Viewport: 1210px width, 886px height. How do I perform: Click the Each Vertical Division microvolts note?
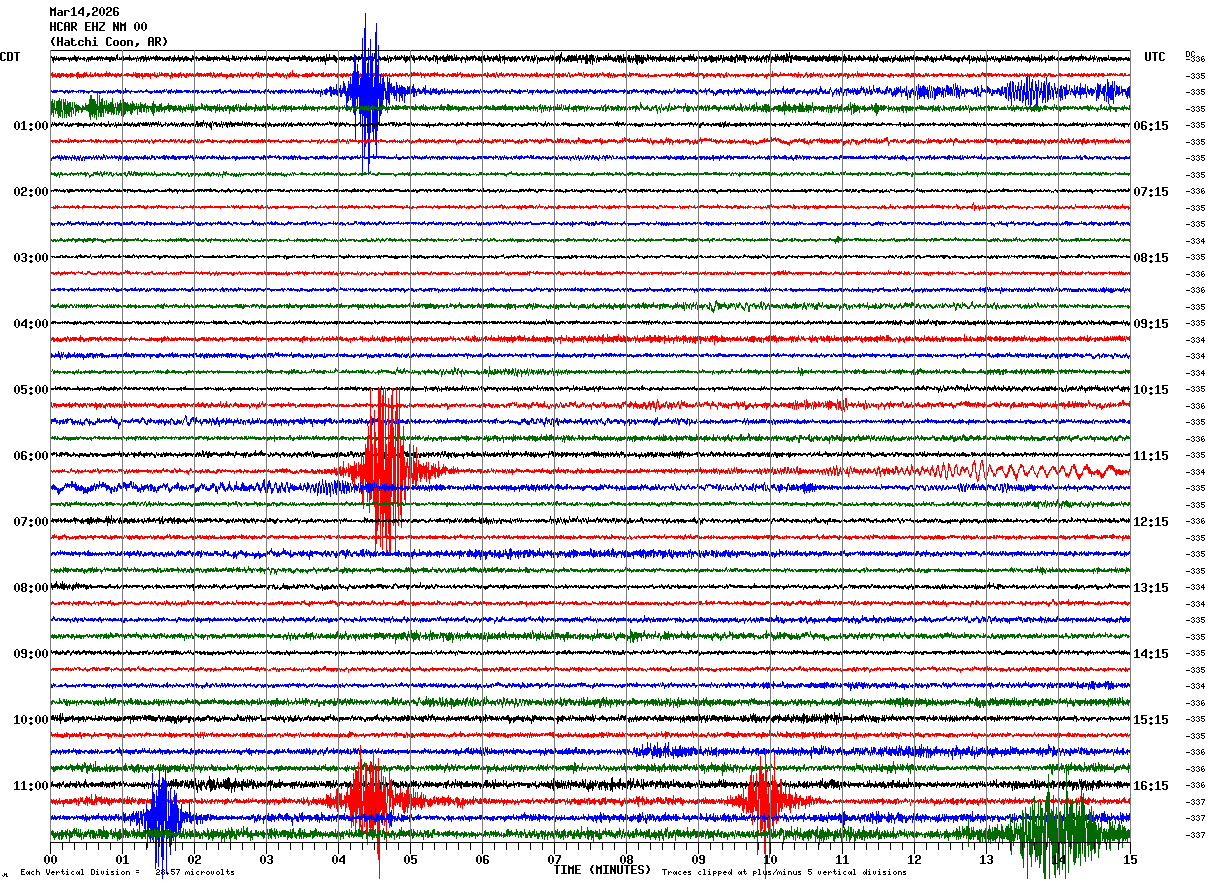click(x=127, y=872)
